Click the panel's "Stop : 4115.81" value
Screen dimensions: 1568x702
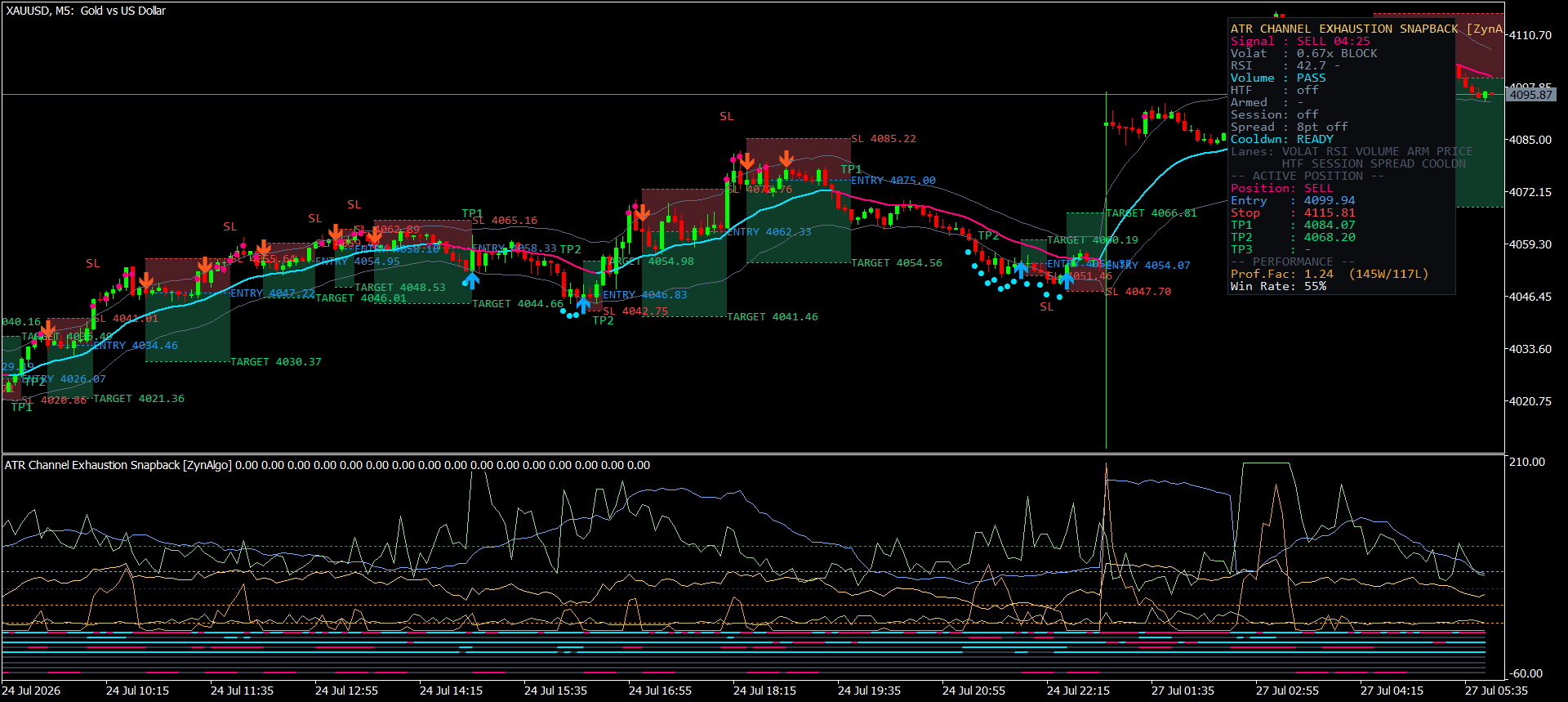(x=1293, y=212)
